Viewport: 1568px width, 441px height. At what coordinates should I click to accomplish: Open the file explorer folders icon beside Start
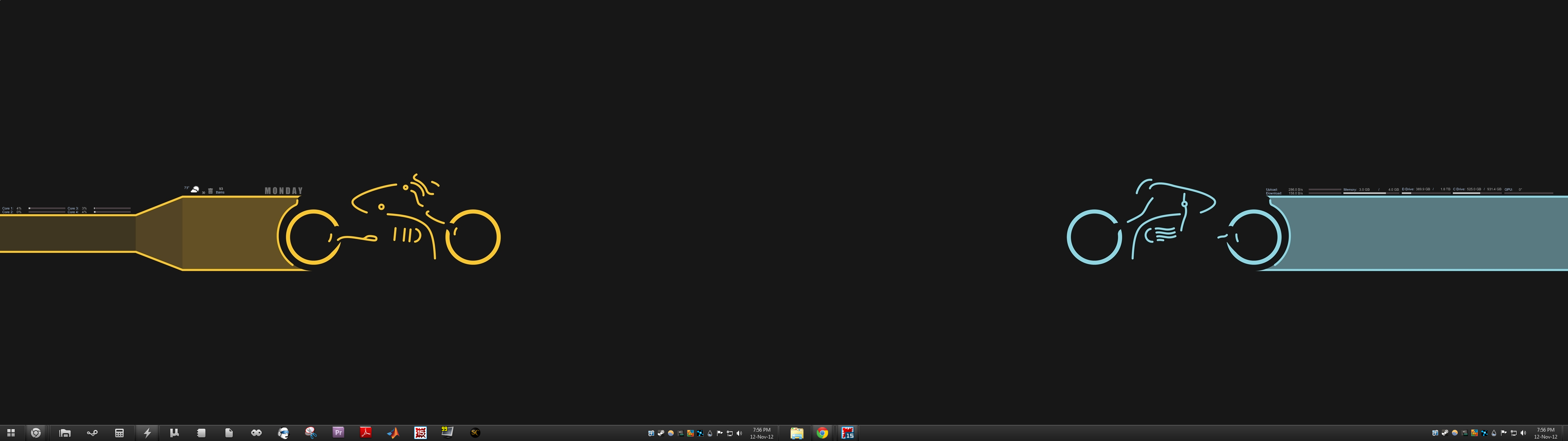coord(65,433)
